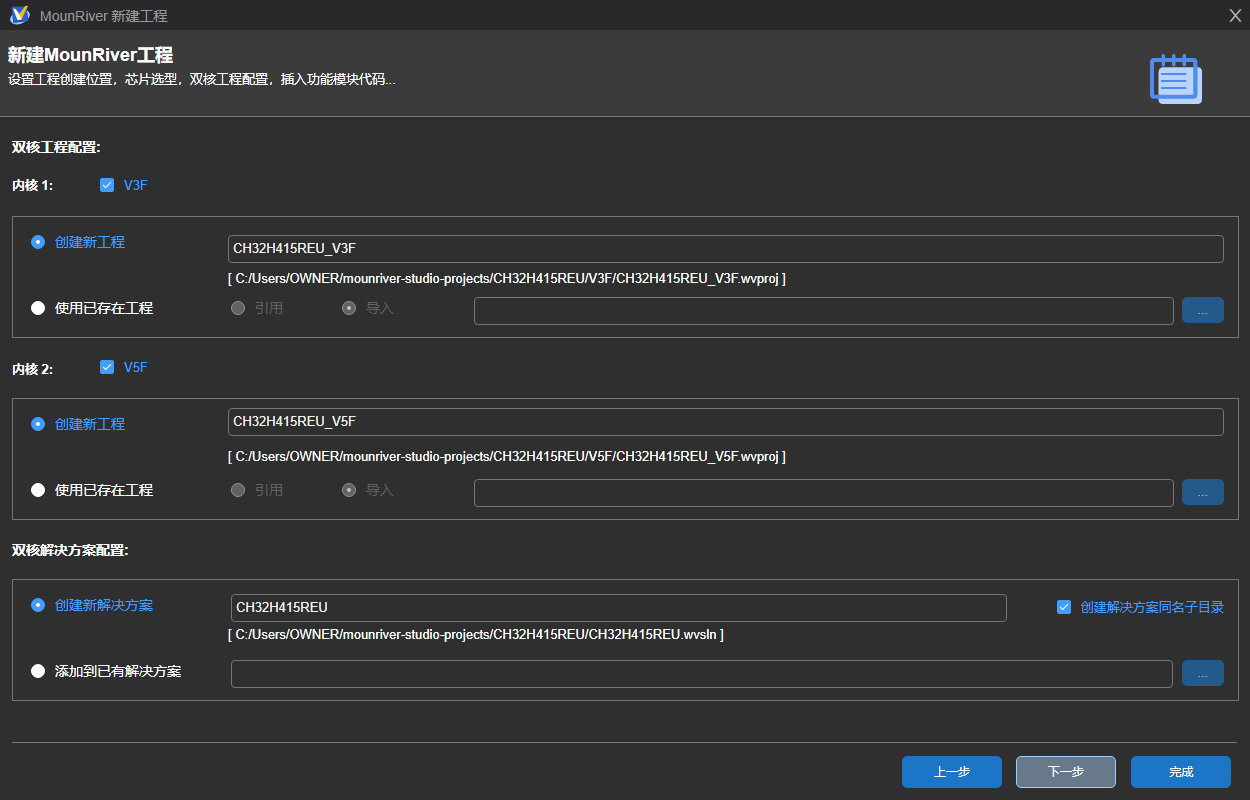The height and width of the screenshot is (800, 1250).
Task: Select 使用已存在工程 radio for core 1
Action: 38,308
